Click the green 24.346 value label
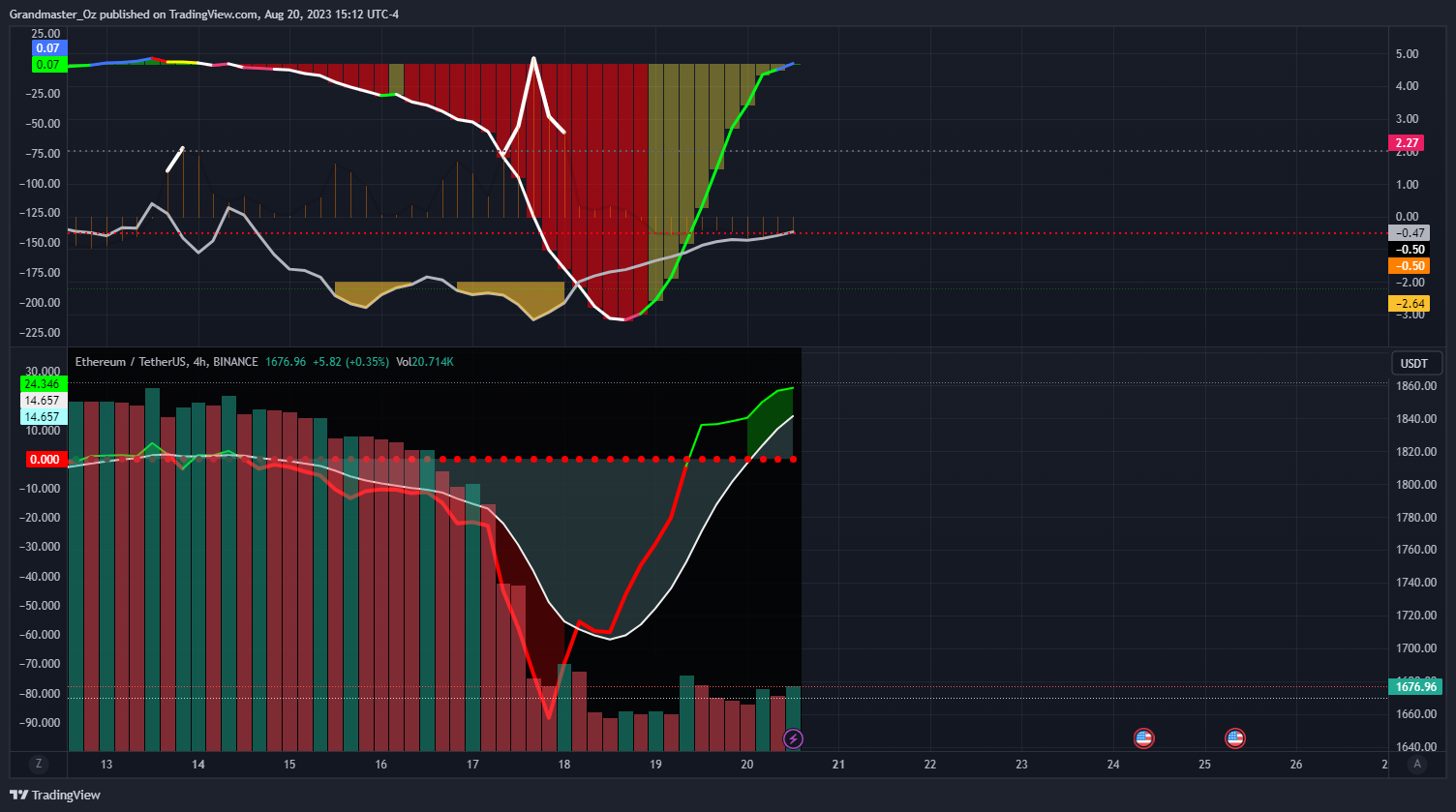Image resolution: width=1456 pixels, height=812 pixels. click(x=43, y=384)
